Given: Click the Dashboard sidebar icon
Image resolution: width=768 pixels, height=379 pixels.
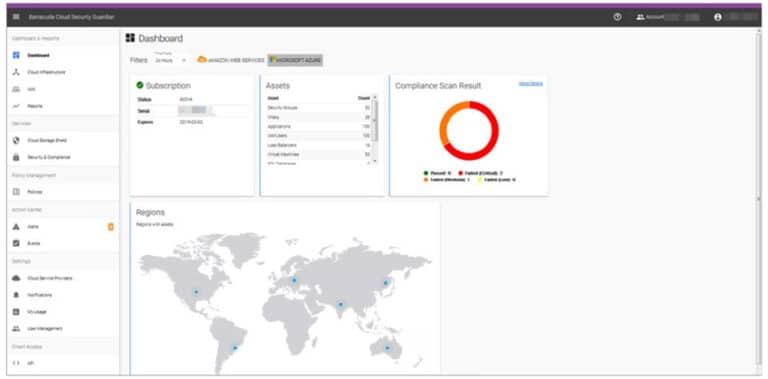Looking at the screenshot, I should (16, 55).
